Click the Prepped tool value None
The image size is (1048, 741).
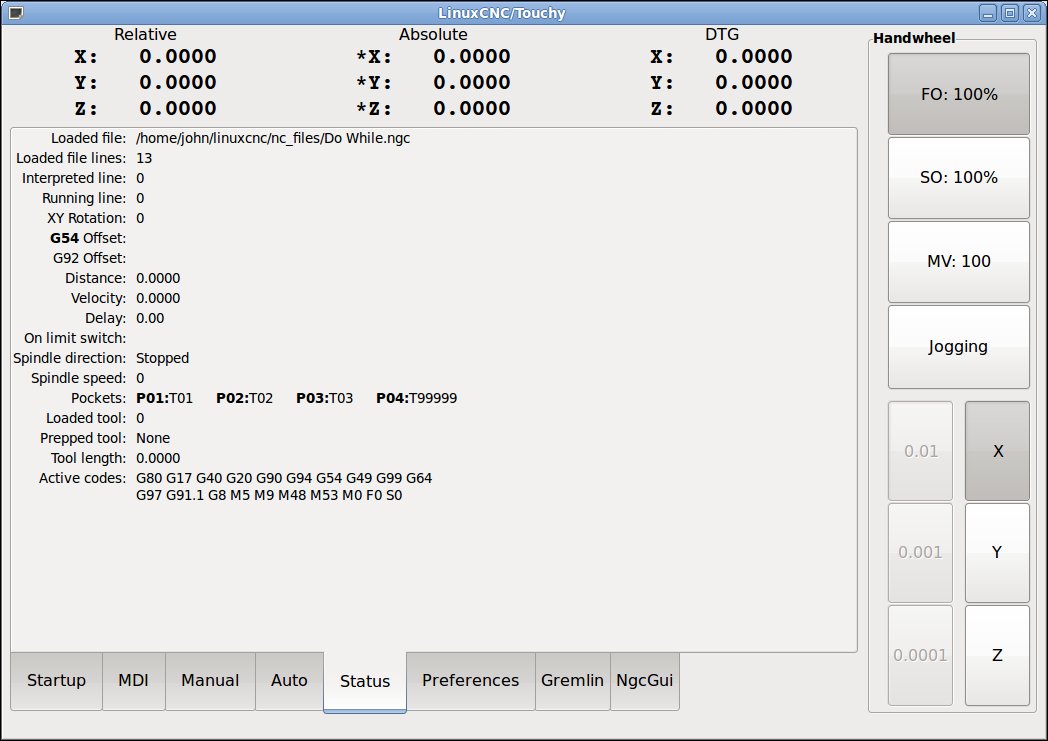coord(153,438)
